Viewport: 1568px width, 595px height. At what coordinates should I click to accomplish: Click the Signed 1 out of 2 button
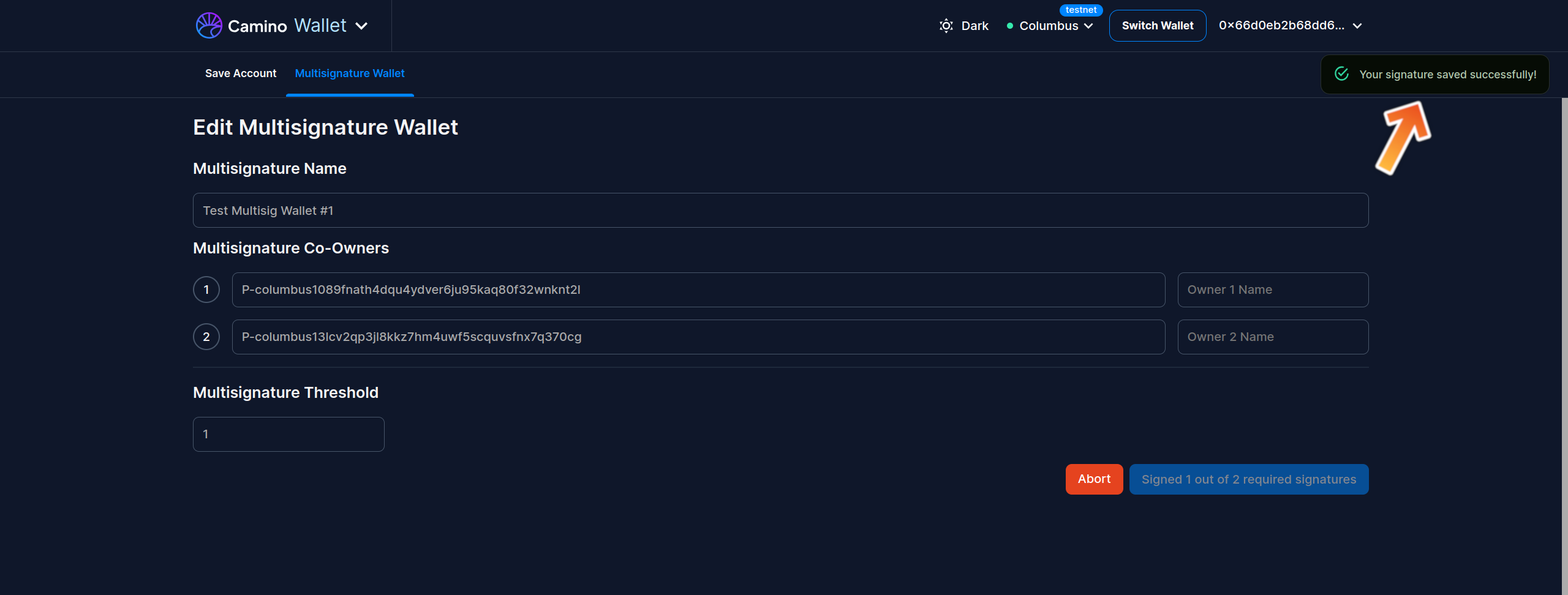[1248, 479]
